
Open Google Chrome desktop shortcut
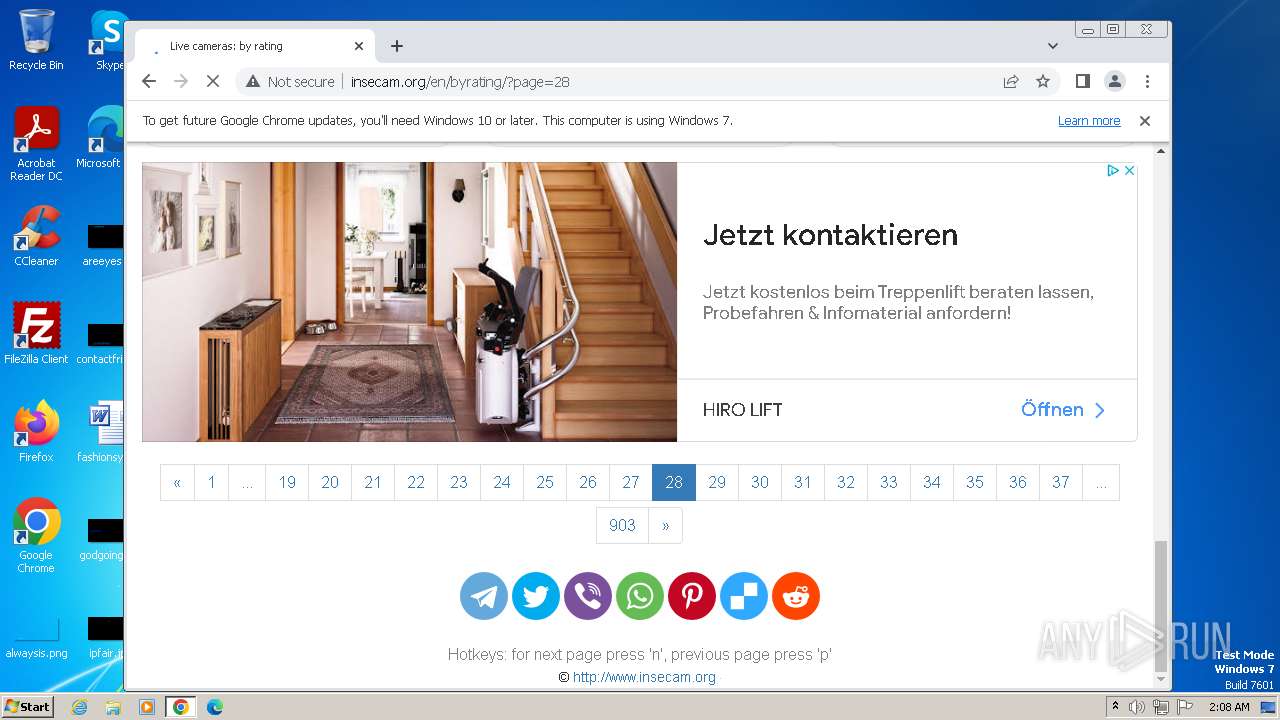pos(36,536)
